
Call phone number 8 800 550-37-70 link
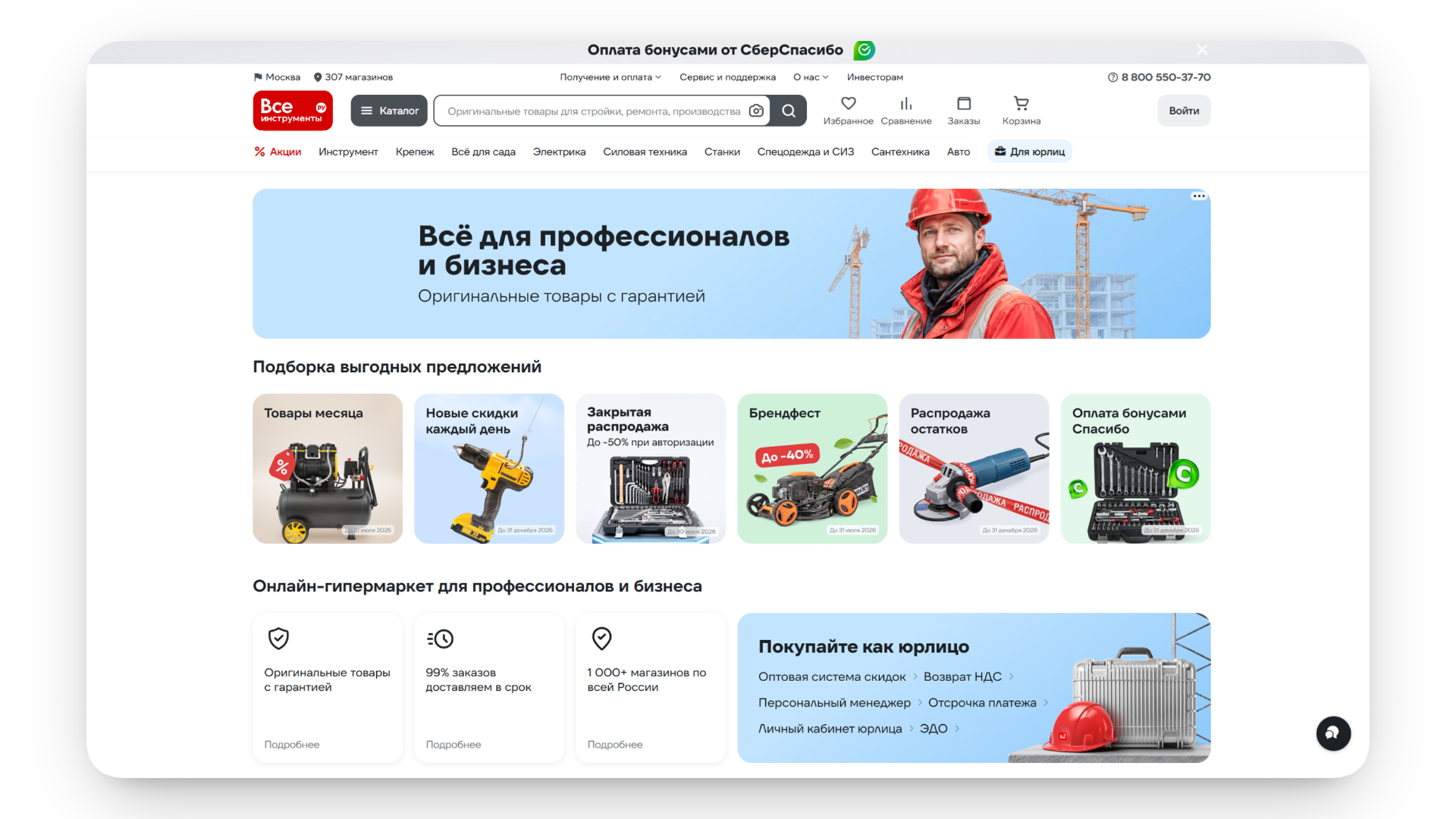[x=1159, y=77]
